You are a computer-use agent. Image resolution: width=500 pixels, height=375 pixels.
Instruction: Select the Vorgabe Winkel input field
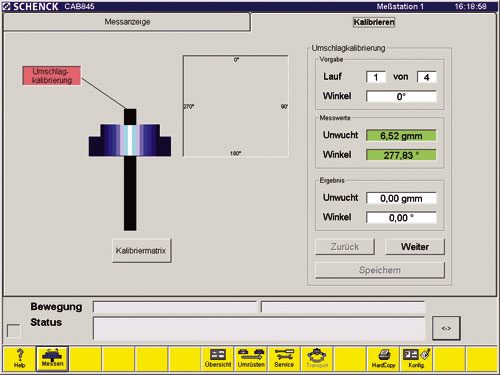tap(401, 97)
